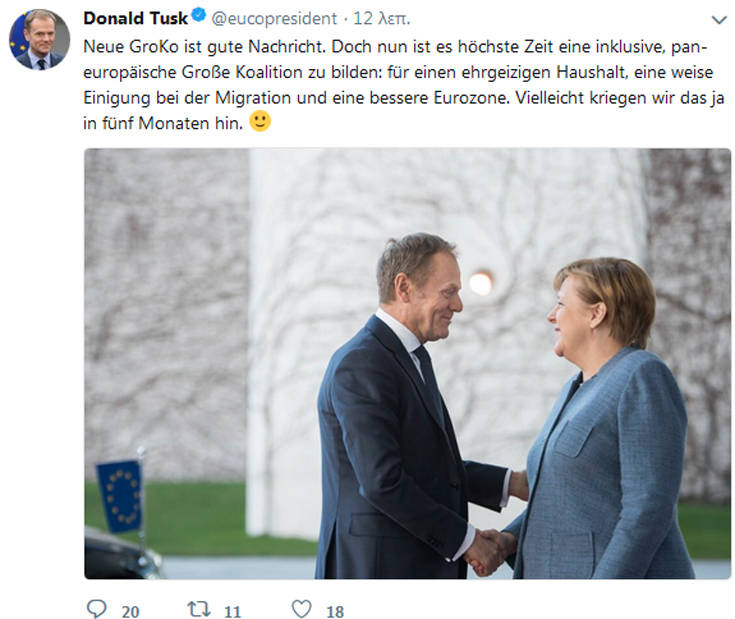This screenshot has width=735, height=619.
Task: Click the retweet count of 11
Action: (232, 610)
